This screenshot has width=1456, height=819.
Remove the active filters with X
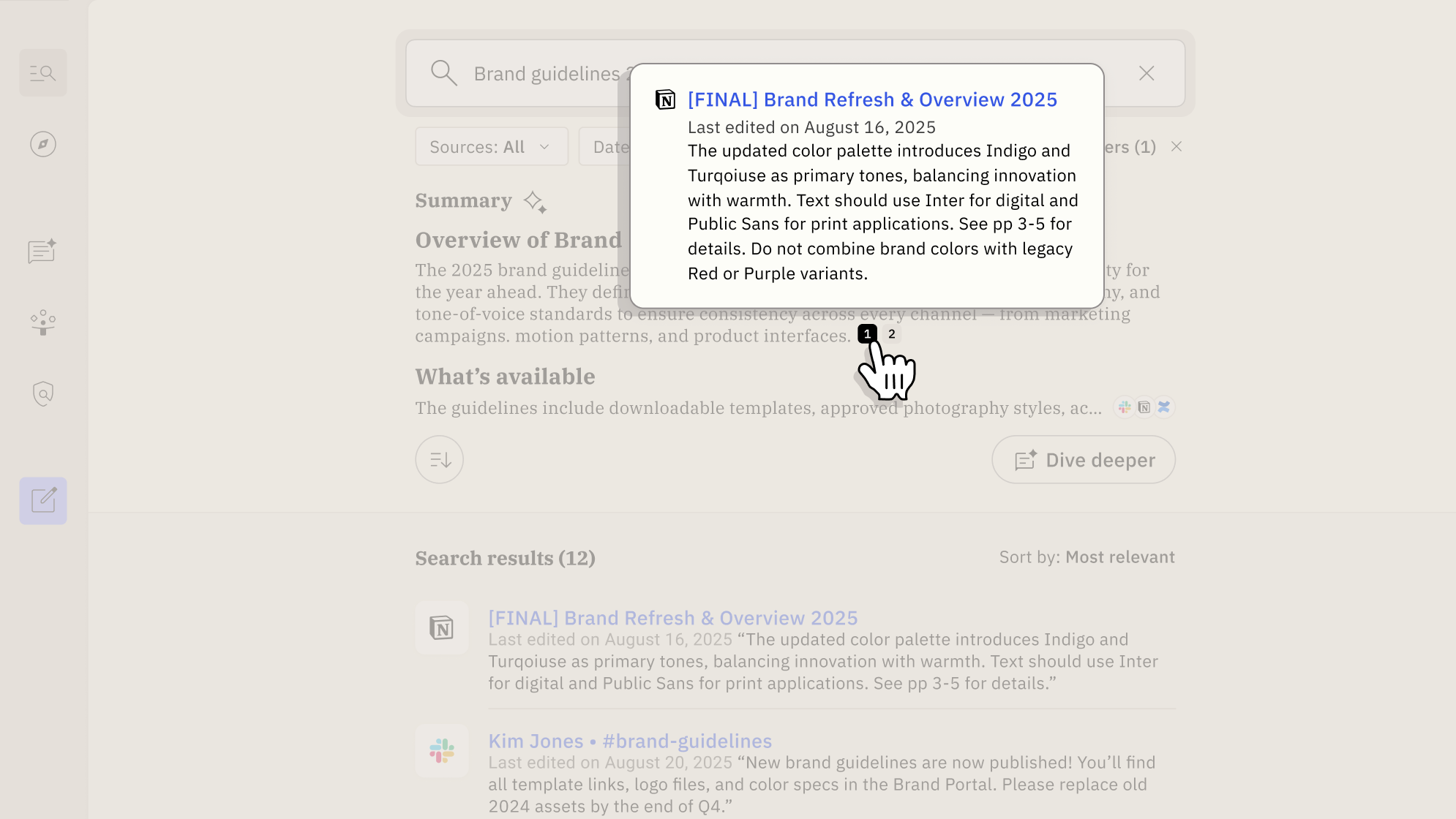1177,147
